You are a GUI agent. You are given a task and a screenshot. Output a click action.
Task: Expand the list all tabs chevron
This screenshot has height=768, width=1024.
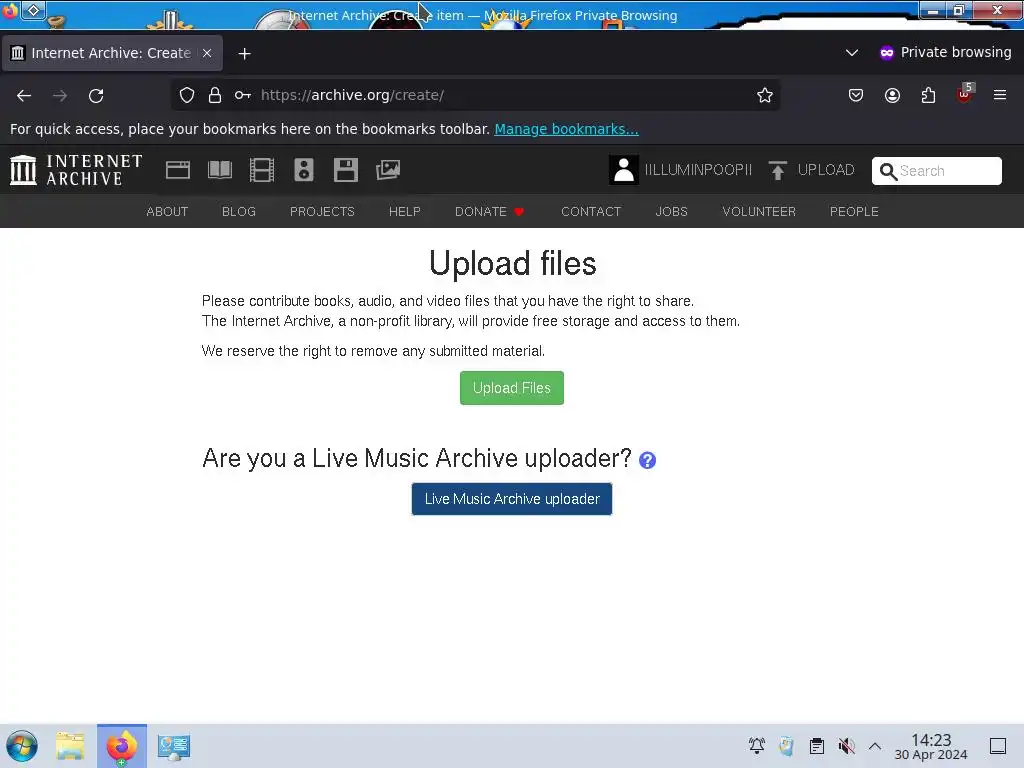[852, 53]
